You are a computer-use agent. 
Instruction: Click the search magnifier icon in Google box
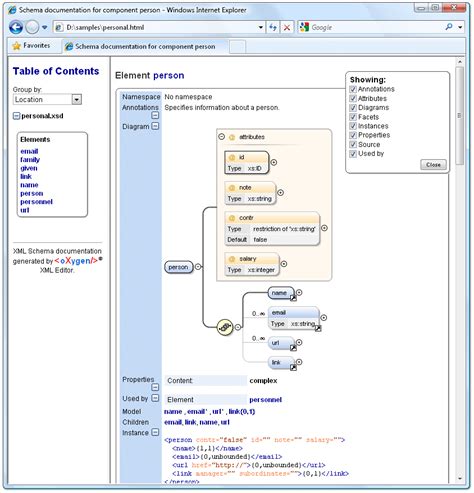[449, 27]
